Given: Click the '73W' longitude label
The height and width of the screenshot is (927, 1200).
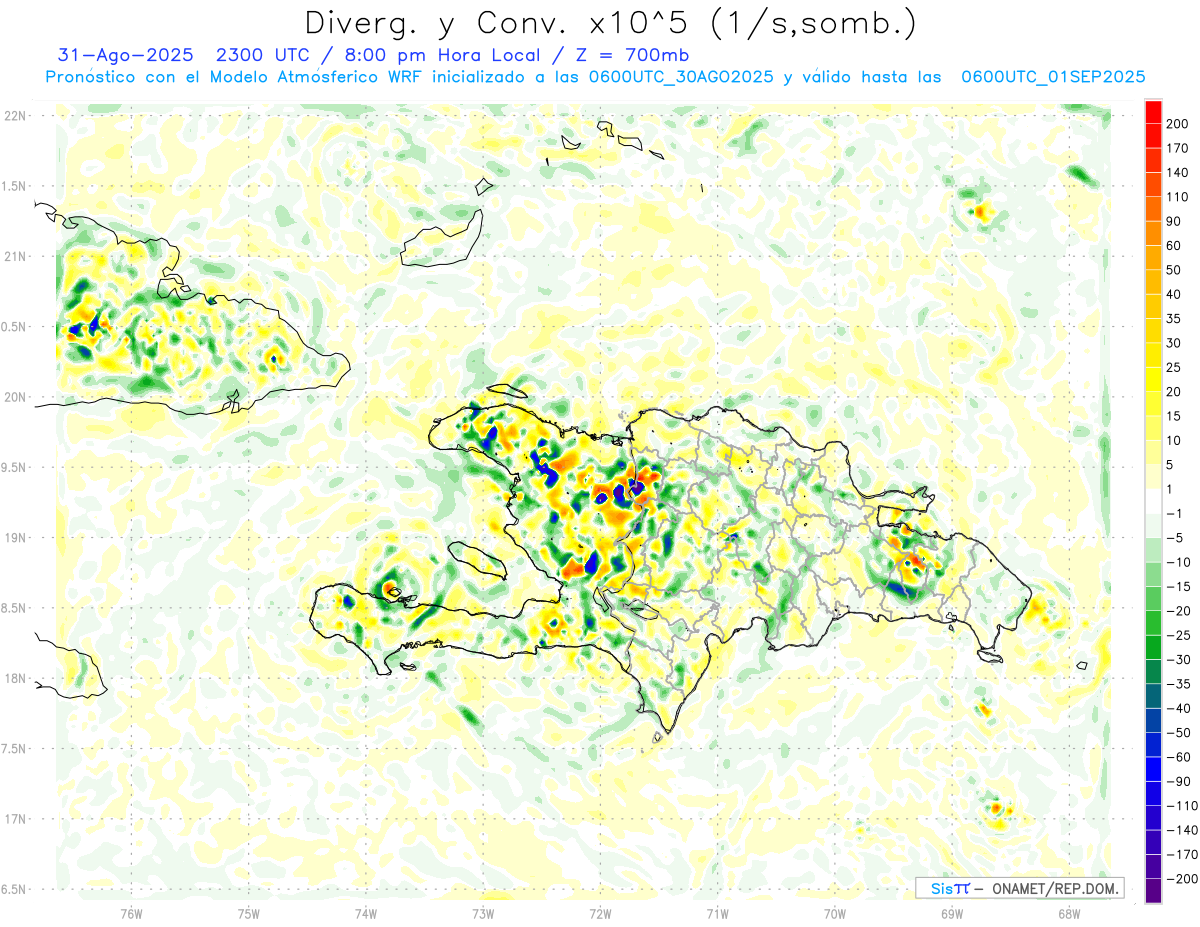Looking at the screenshot, I should 483,914.
